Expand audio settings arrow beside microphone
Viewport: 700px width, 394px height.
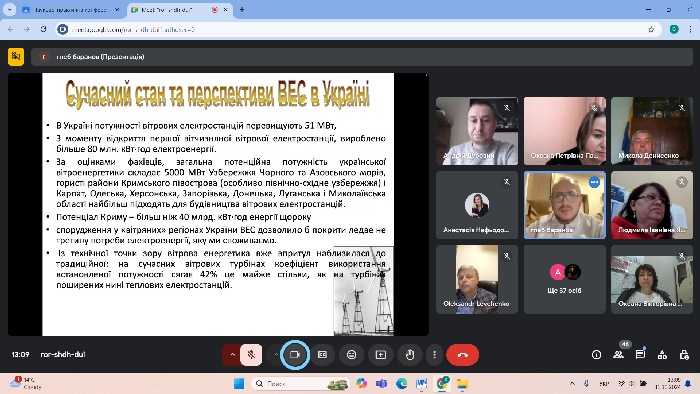[232, 355]
